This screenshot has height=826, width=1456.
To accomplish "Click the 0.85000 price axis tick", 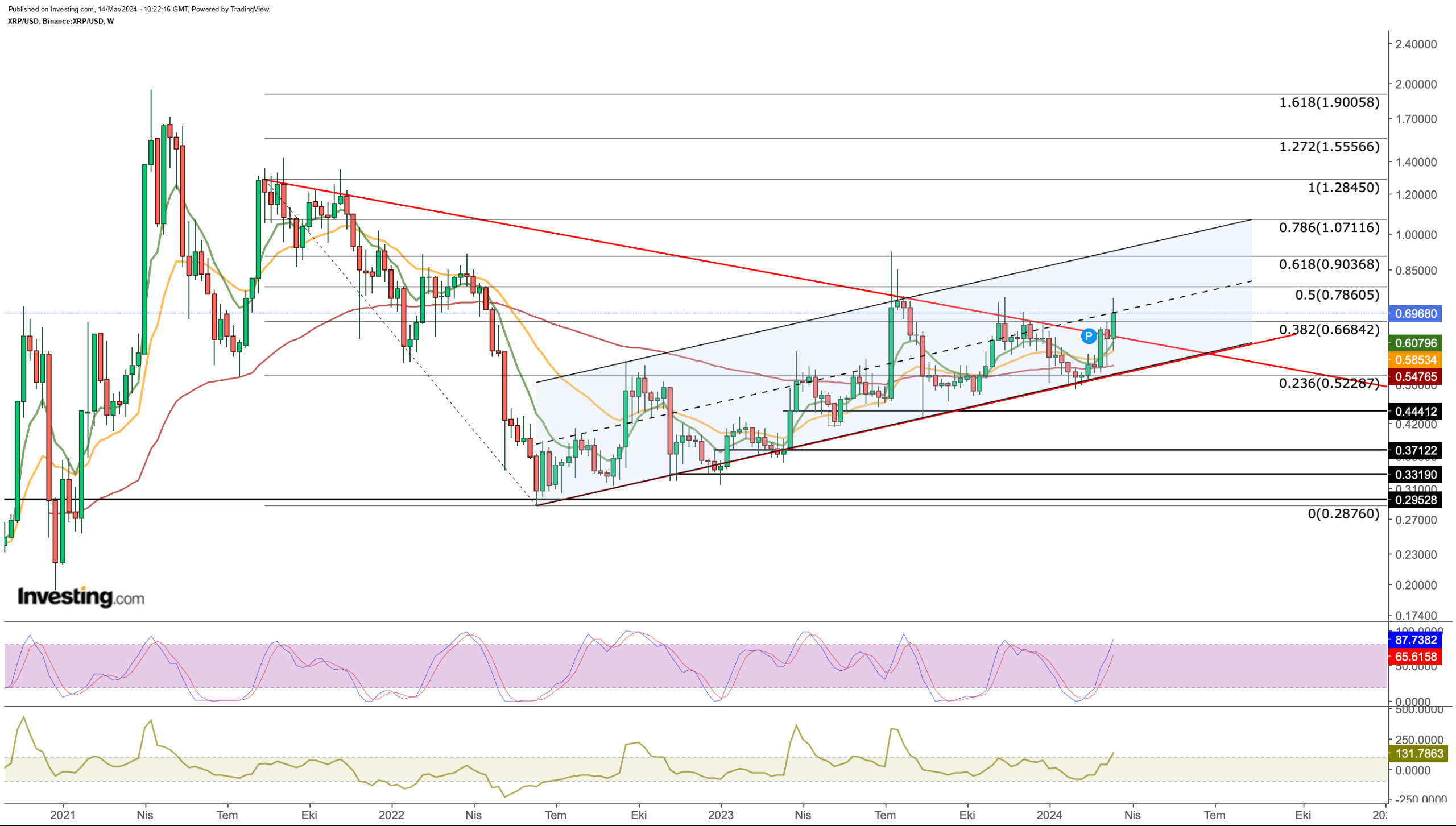I will pos(1416,270).
